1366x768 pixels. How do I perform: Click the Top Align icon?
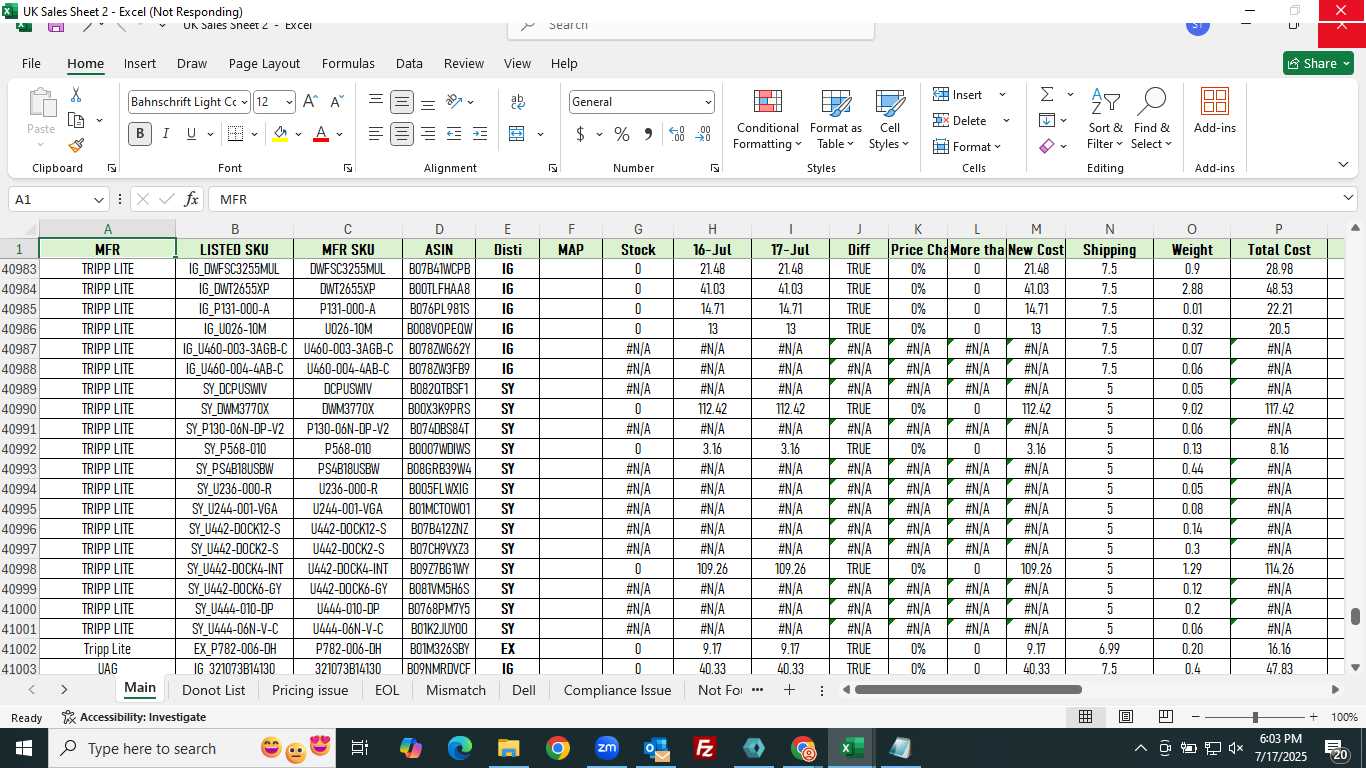click(x=376, y=102)
